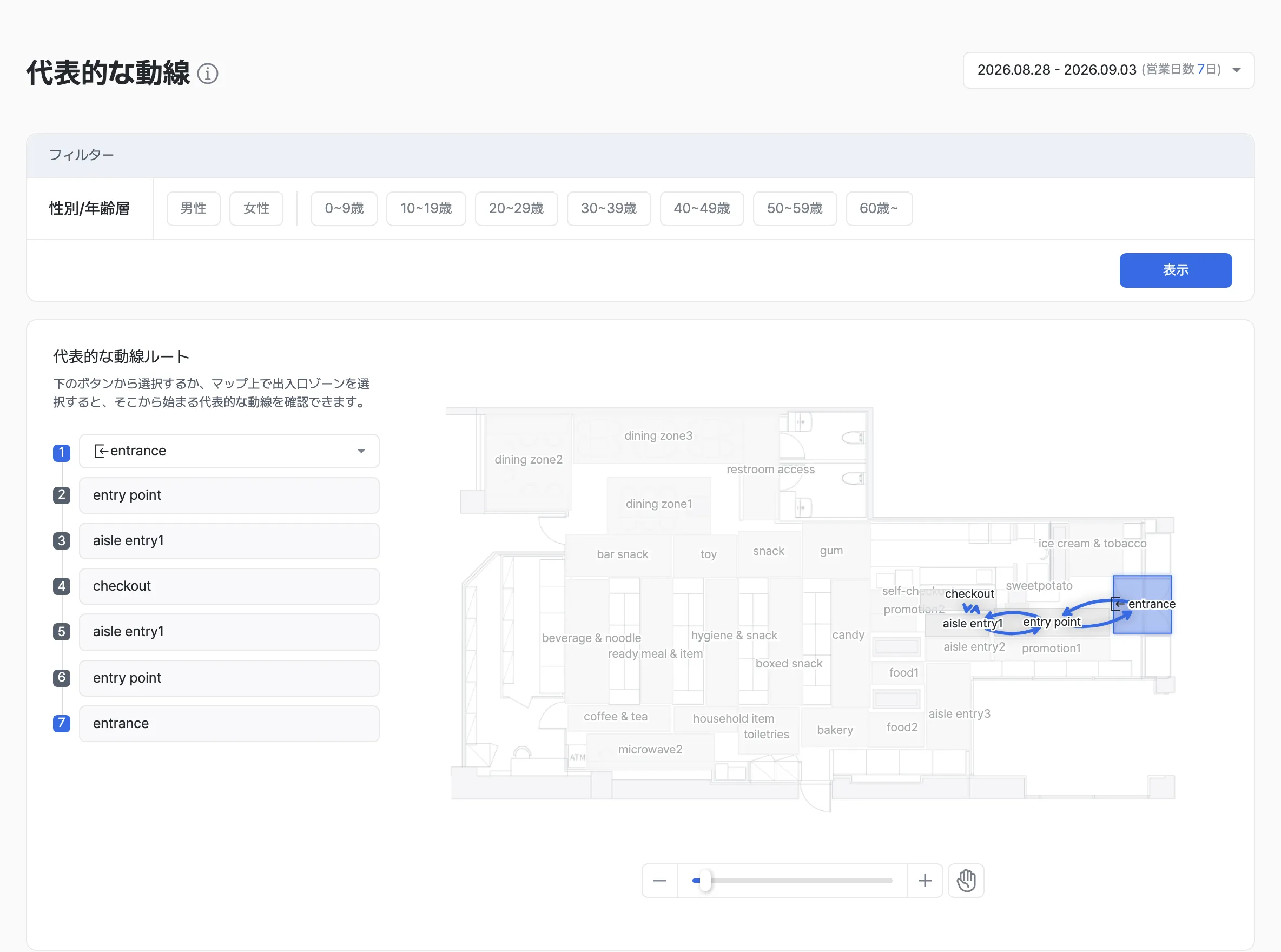Click the checkout zone label on map
This screenshot has width=1281, height=952.
969,593
